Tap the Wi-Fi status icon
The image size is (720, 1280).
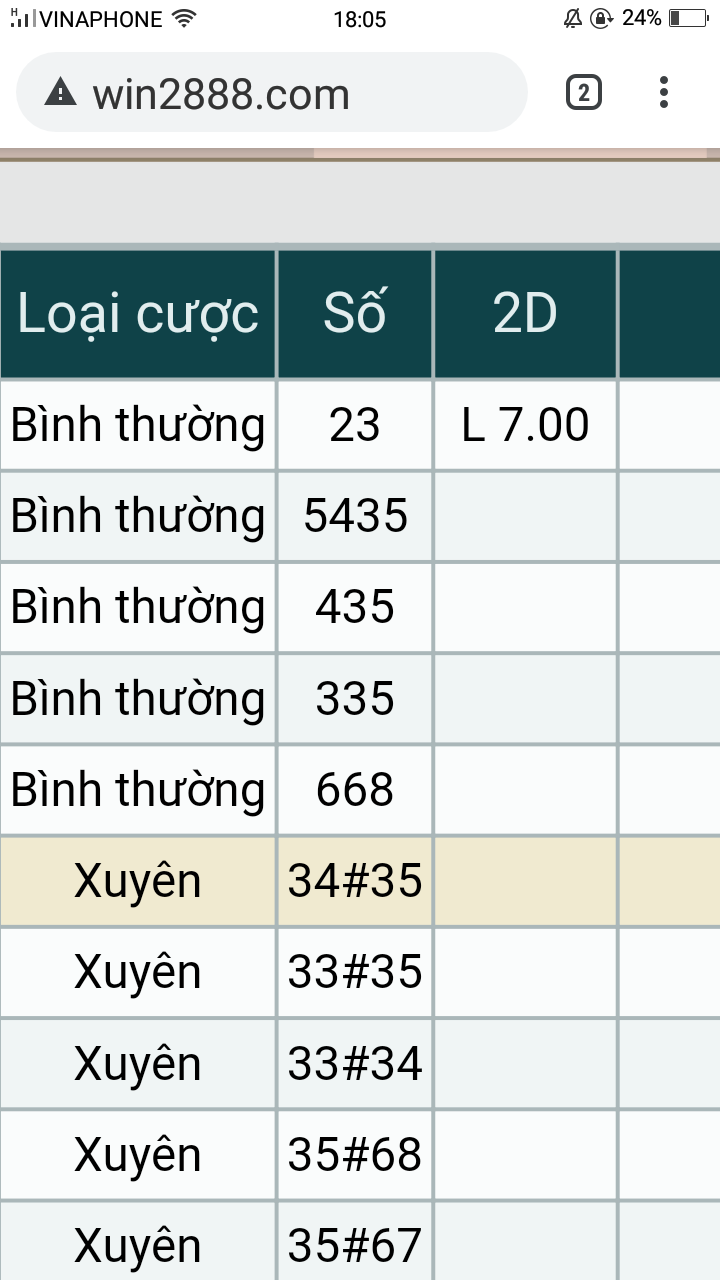[x=183, y=18]
